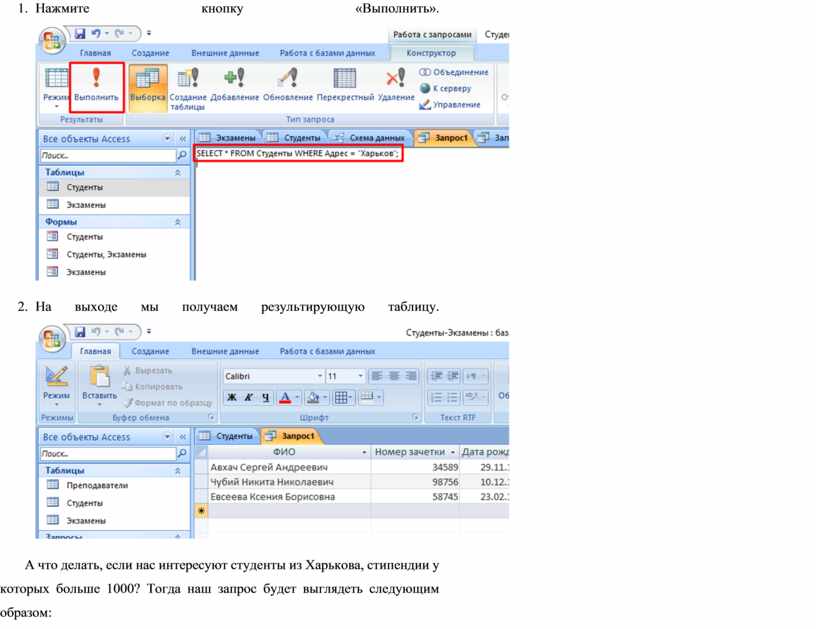Click search magnifier in lower navigation pane

pos(182,453)
